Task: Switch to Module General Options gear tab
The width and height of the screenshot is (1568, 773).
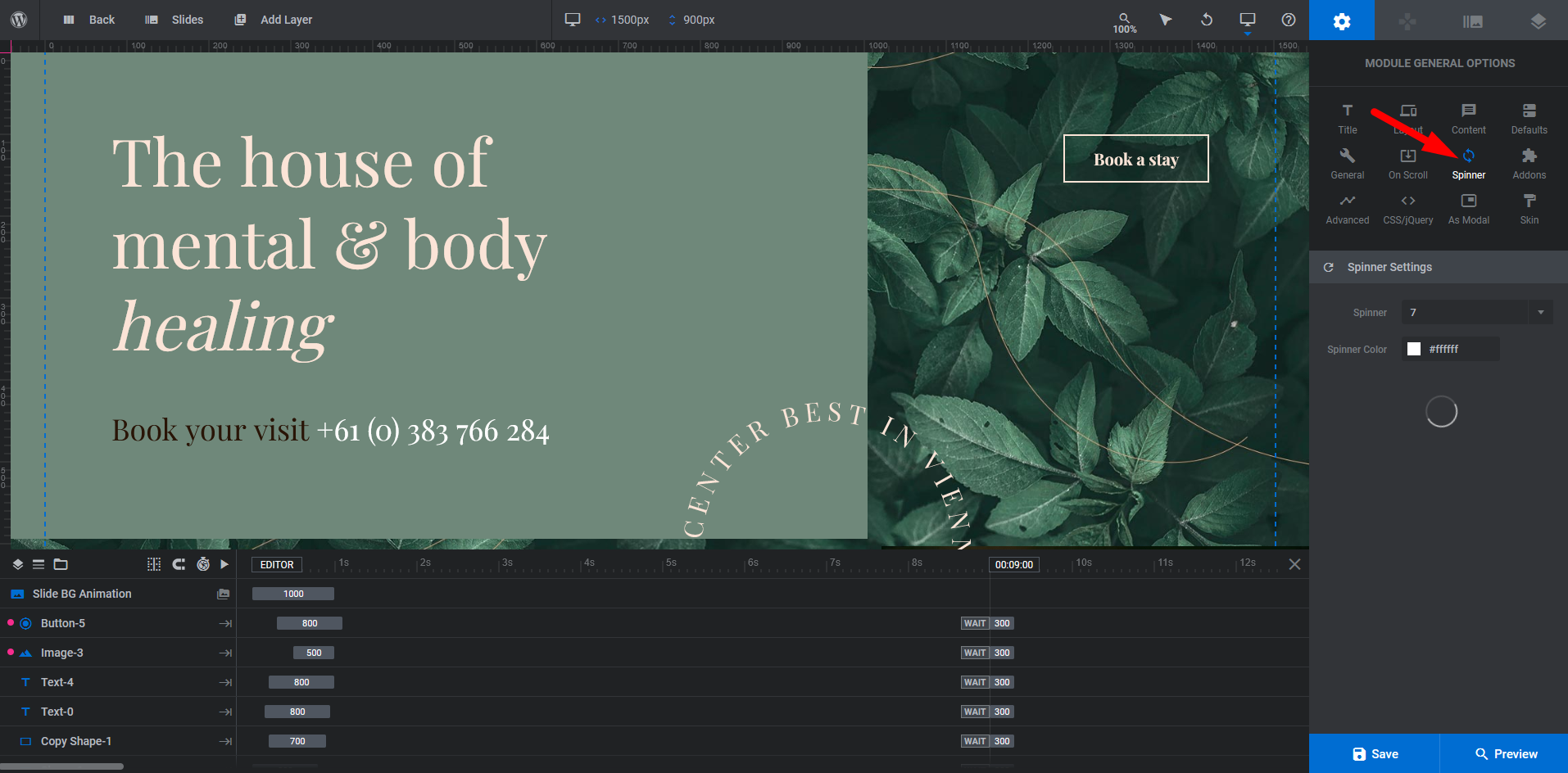Action: [x=1342, y=20]
